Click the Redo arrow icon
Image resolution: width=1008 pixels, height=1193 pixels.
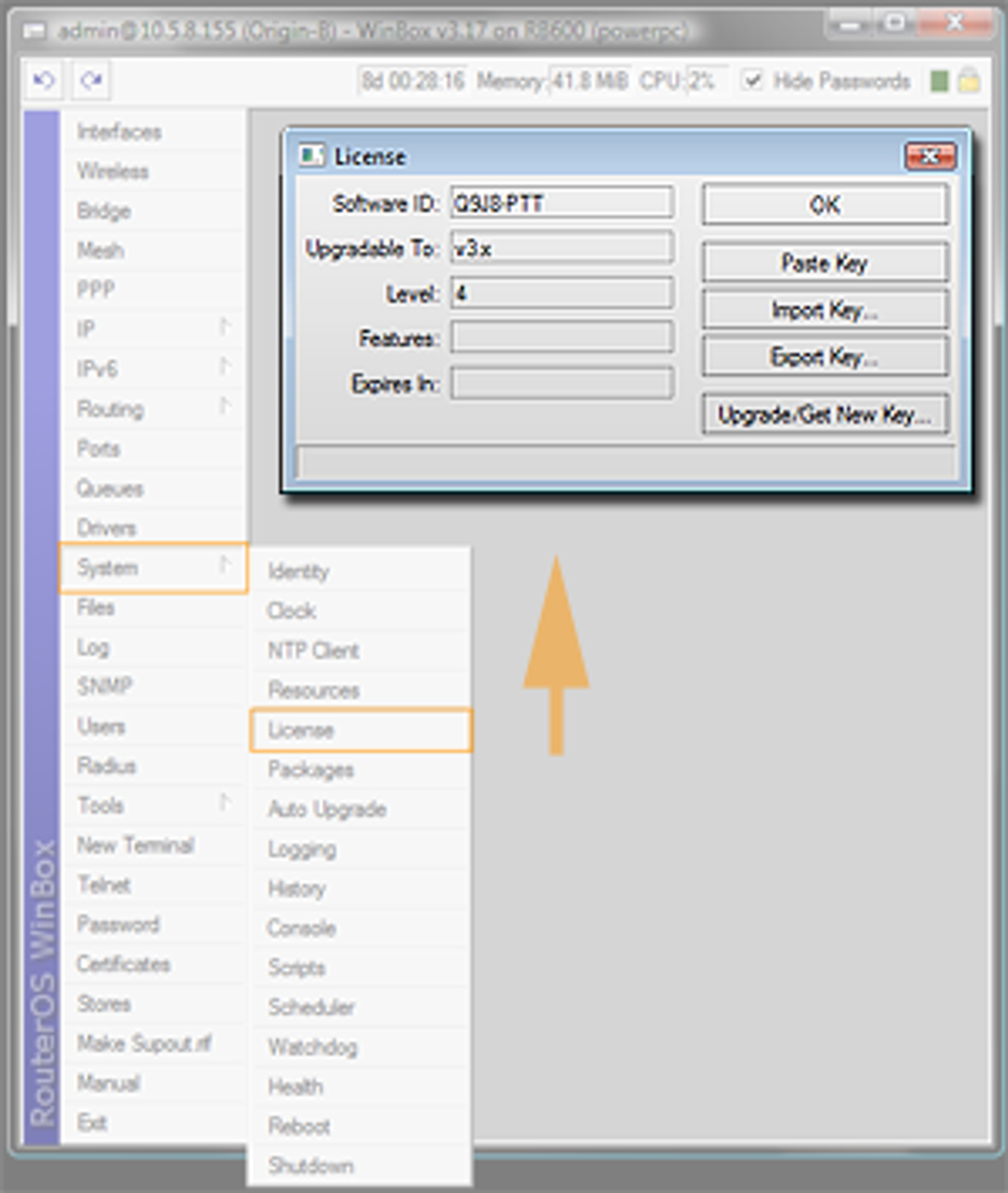click(x=91, y=80)
